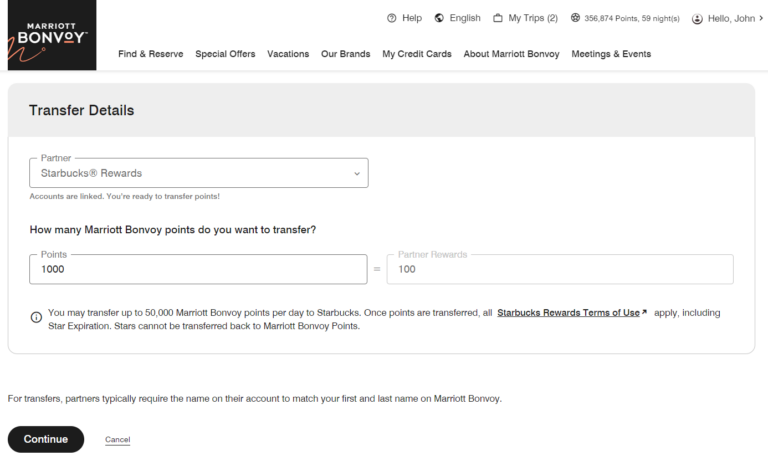Click the Help link text

point(412,18)
